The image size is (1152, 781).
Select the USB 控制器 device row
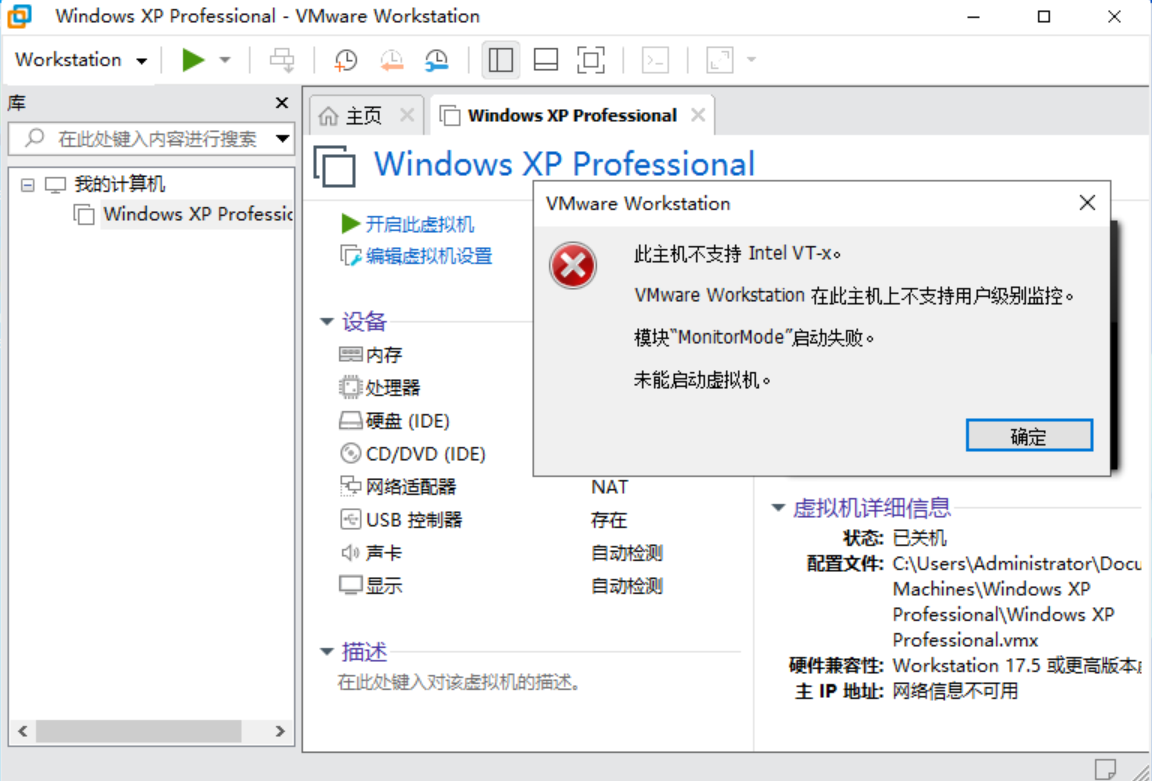(400, 520)
